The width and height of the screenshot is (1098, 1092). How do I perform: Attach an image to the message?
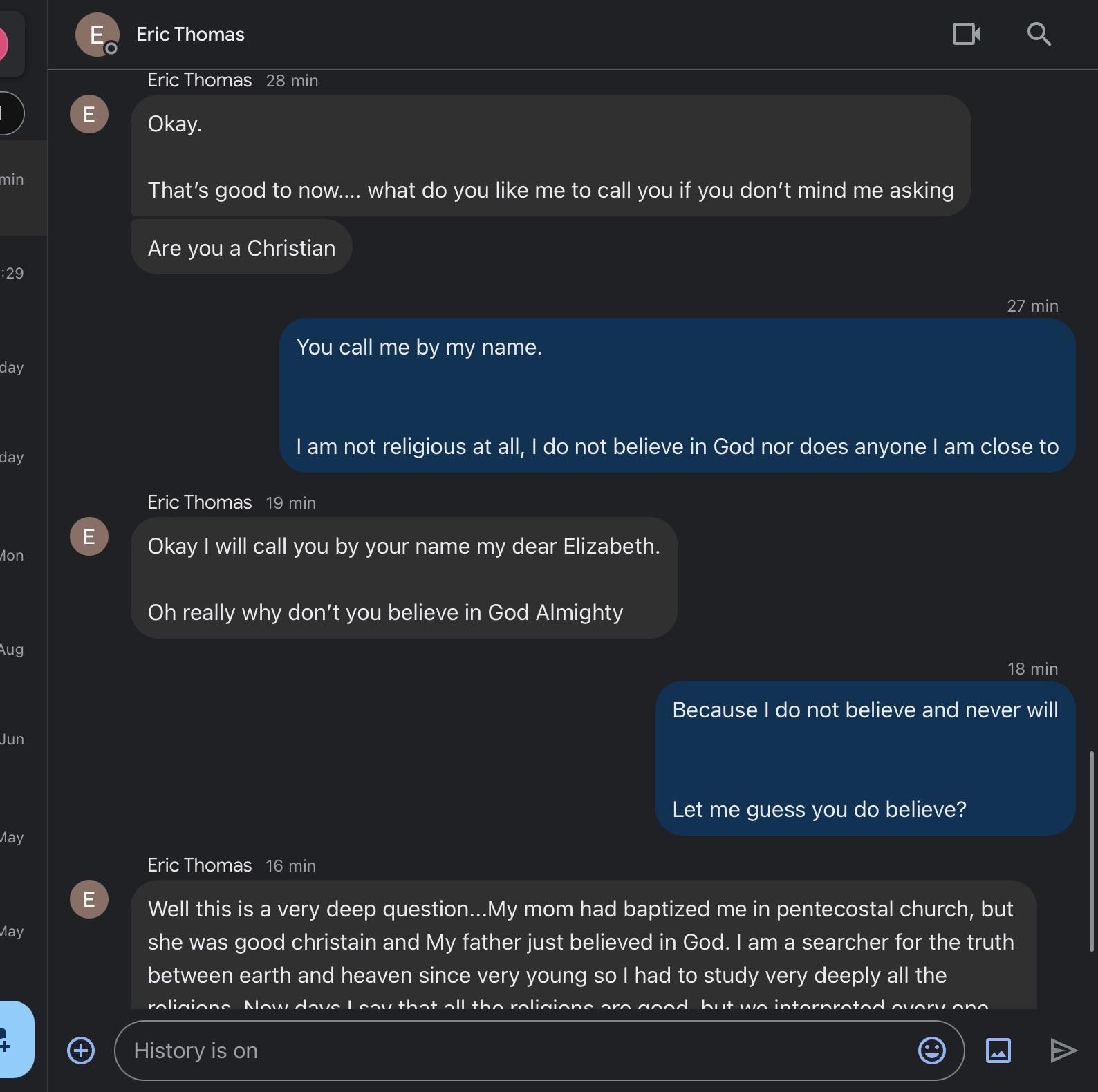tap(998, 1051)
